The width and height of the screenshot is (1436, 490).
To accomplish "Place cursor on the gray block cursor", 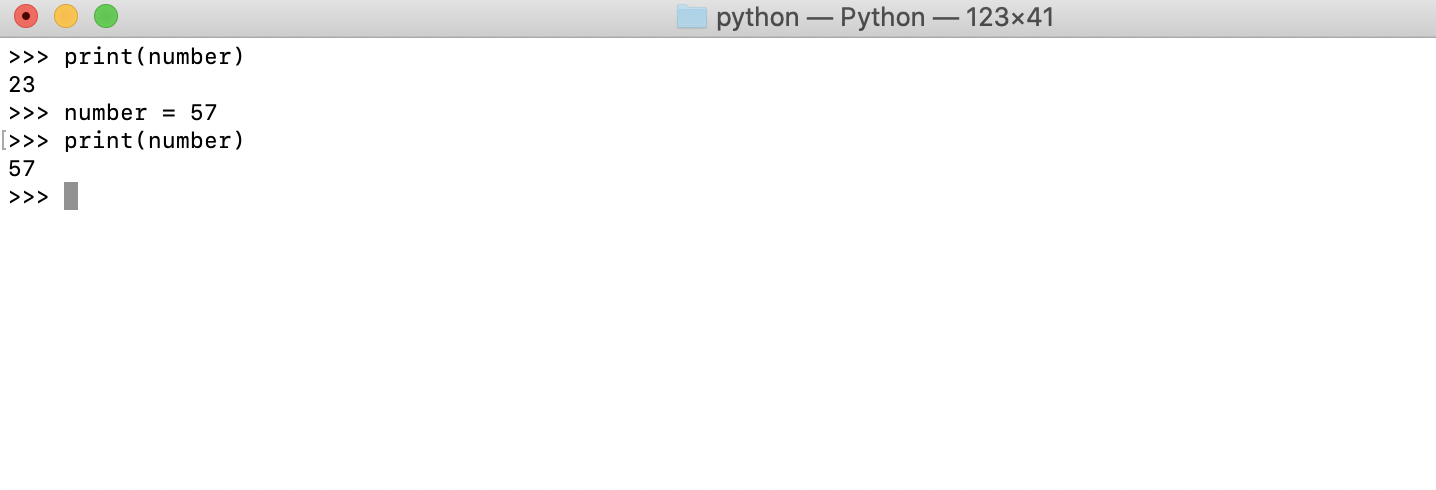I will (x=71, y=196).
